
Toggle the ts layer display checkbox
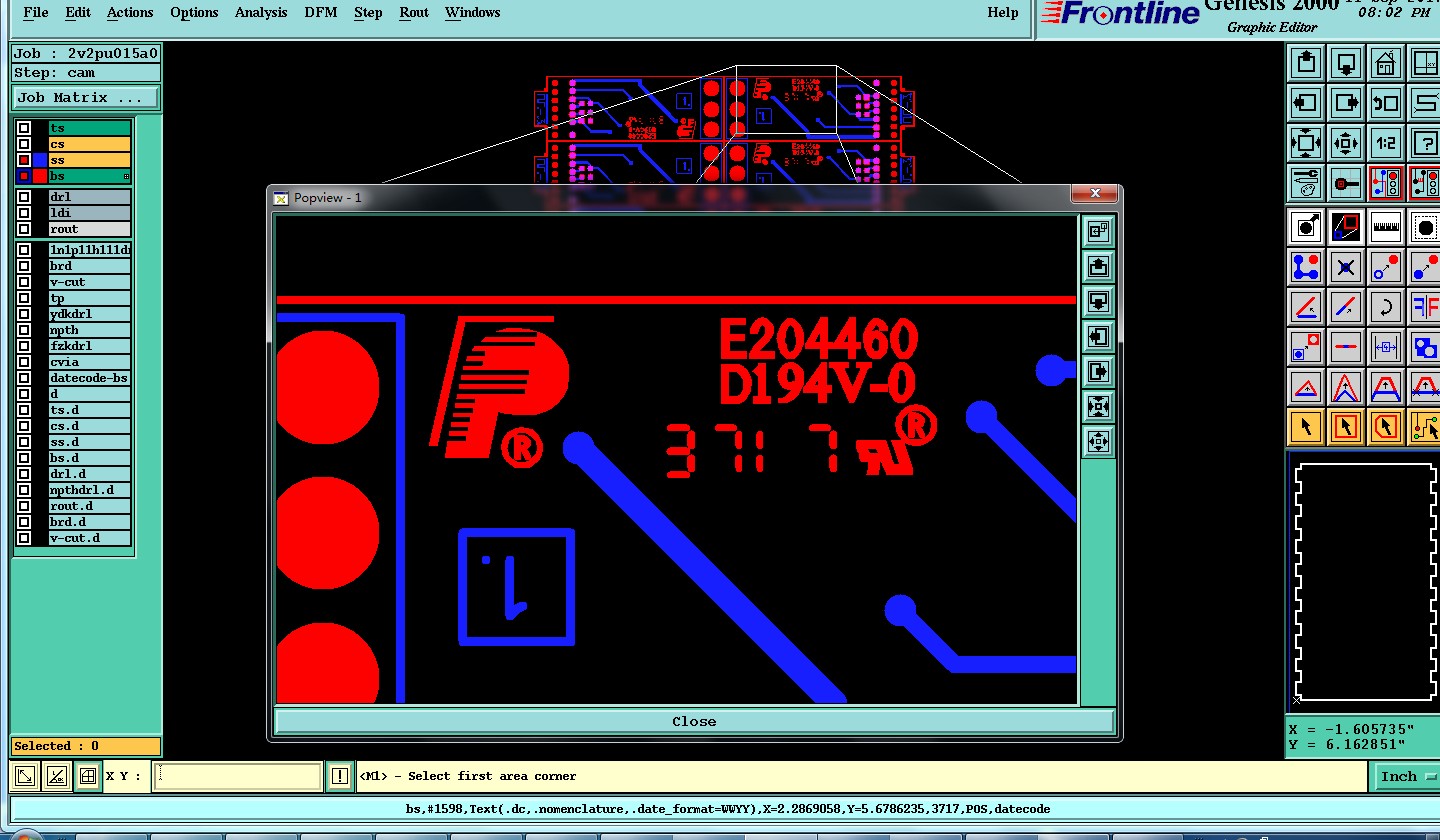click(x=24, y=128)
